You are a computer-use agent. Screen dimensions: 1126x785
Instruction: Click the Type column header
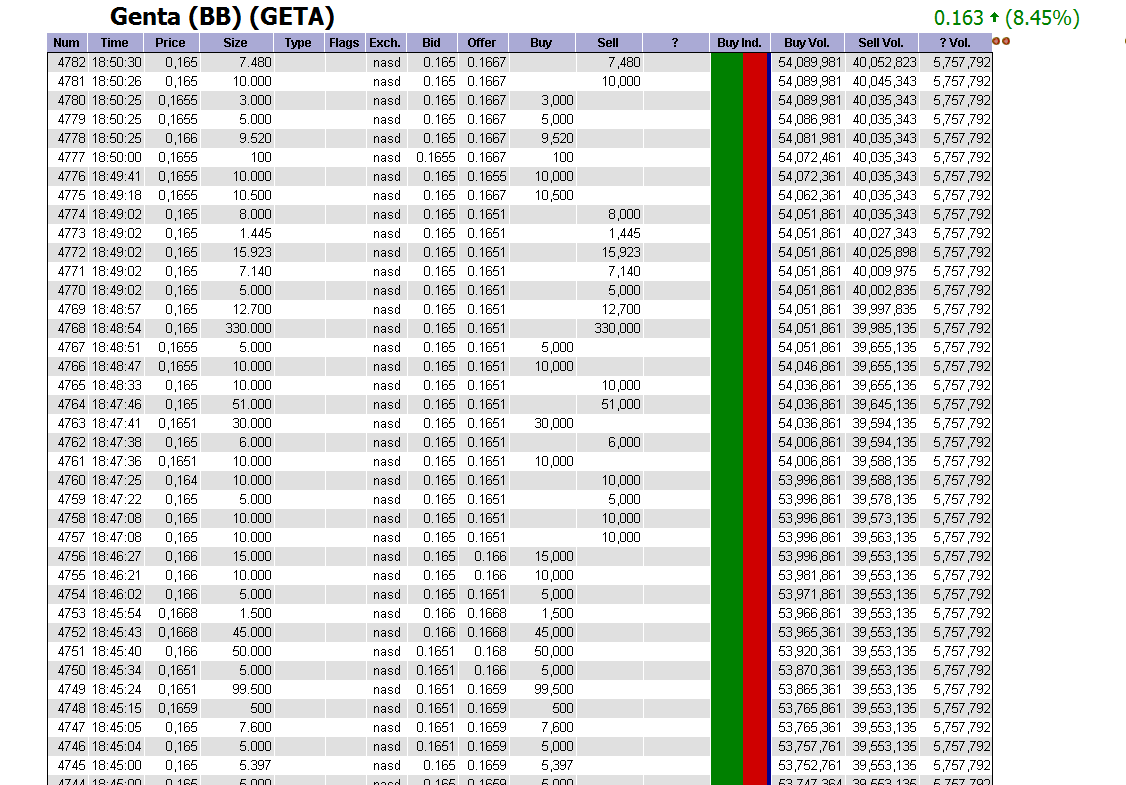298,42
